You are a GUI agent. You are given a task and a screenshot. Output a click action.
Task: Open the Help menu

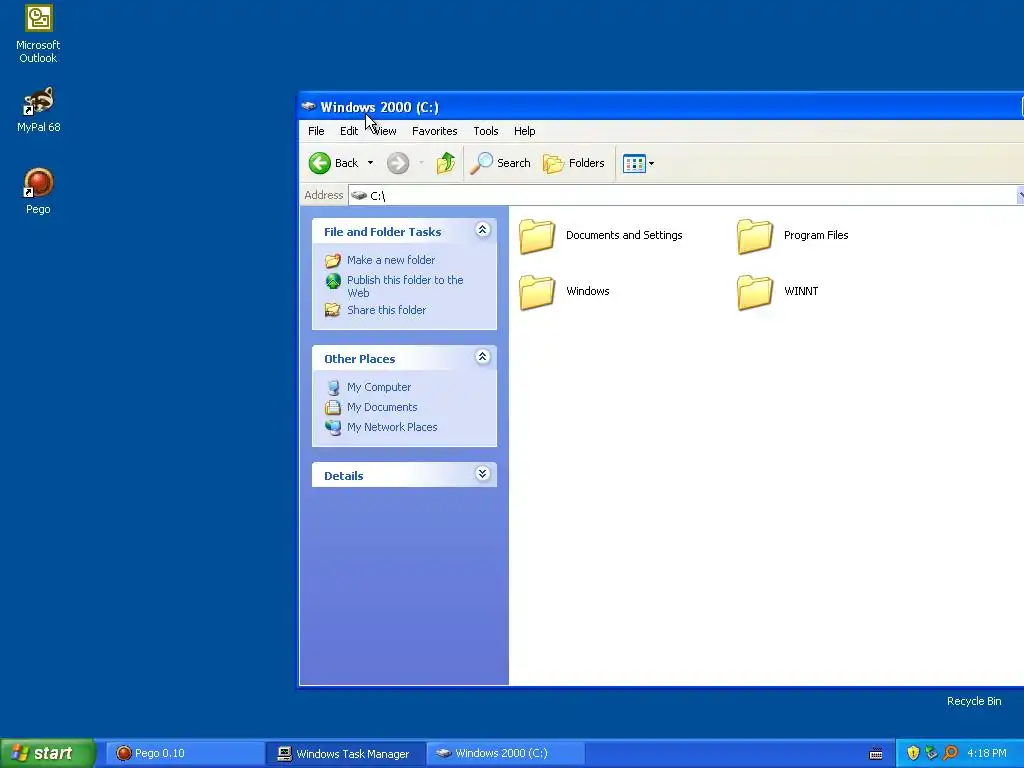click(x=524, y=131)
